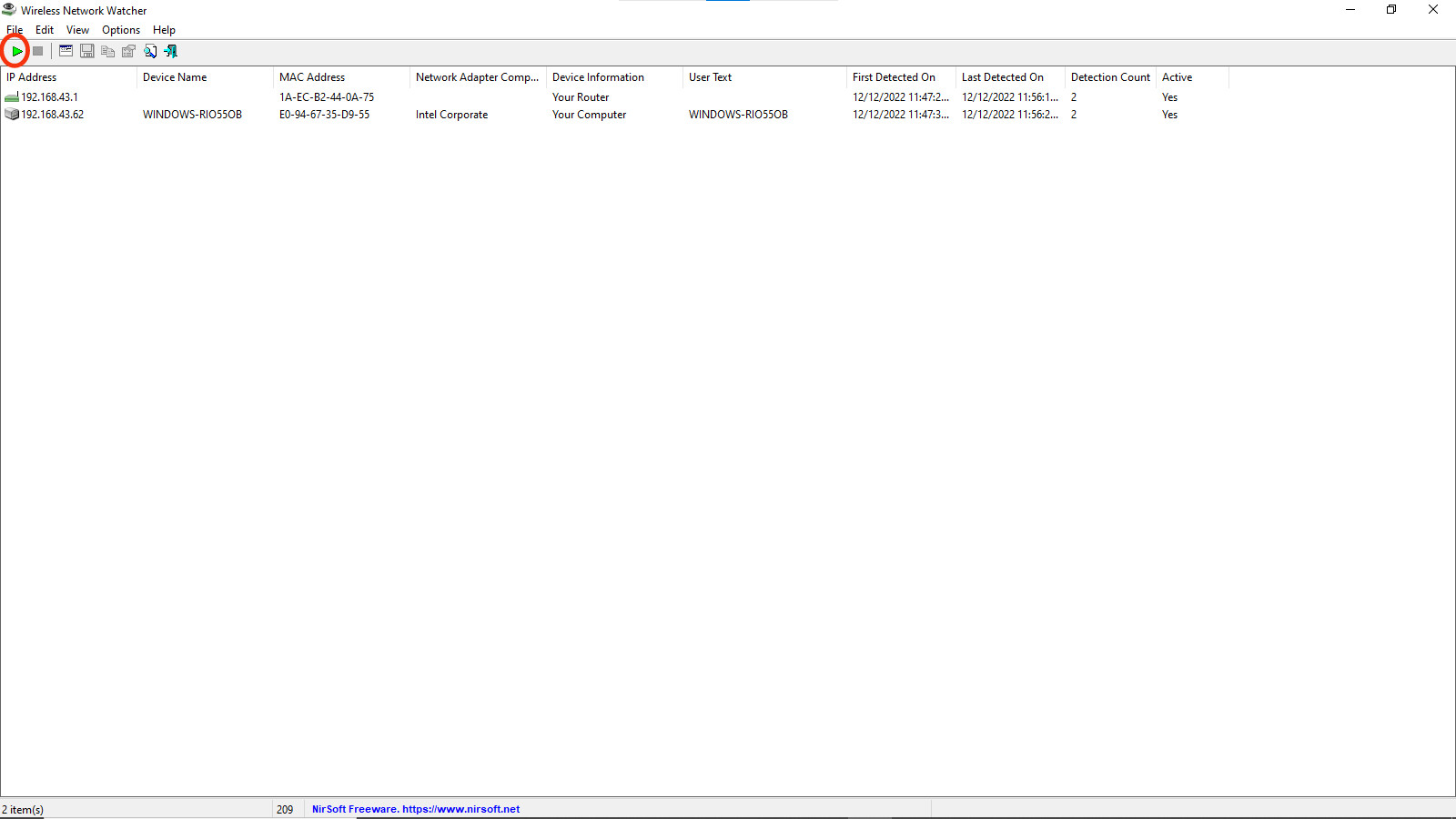Save selected items with the floppy disk icon
The width and height of the screenshot is (1456, 819).
(x=86, y=51)
